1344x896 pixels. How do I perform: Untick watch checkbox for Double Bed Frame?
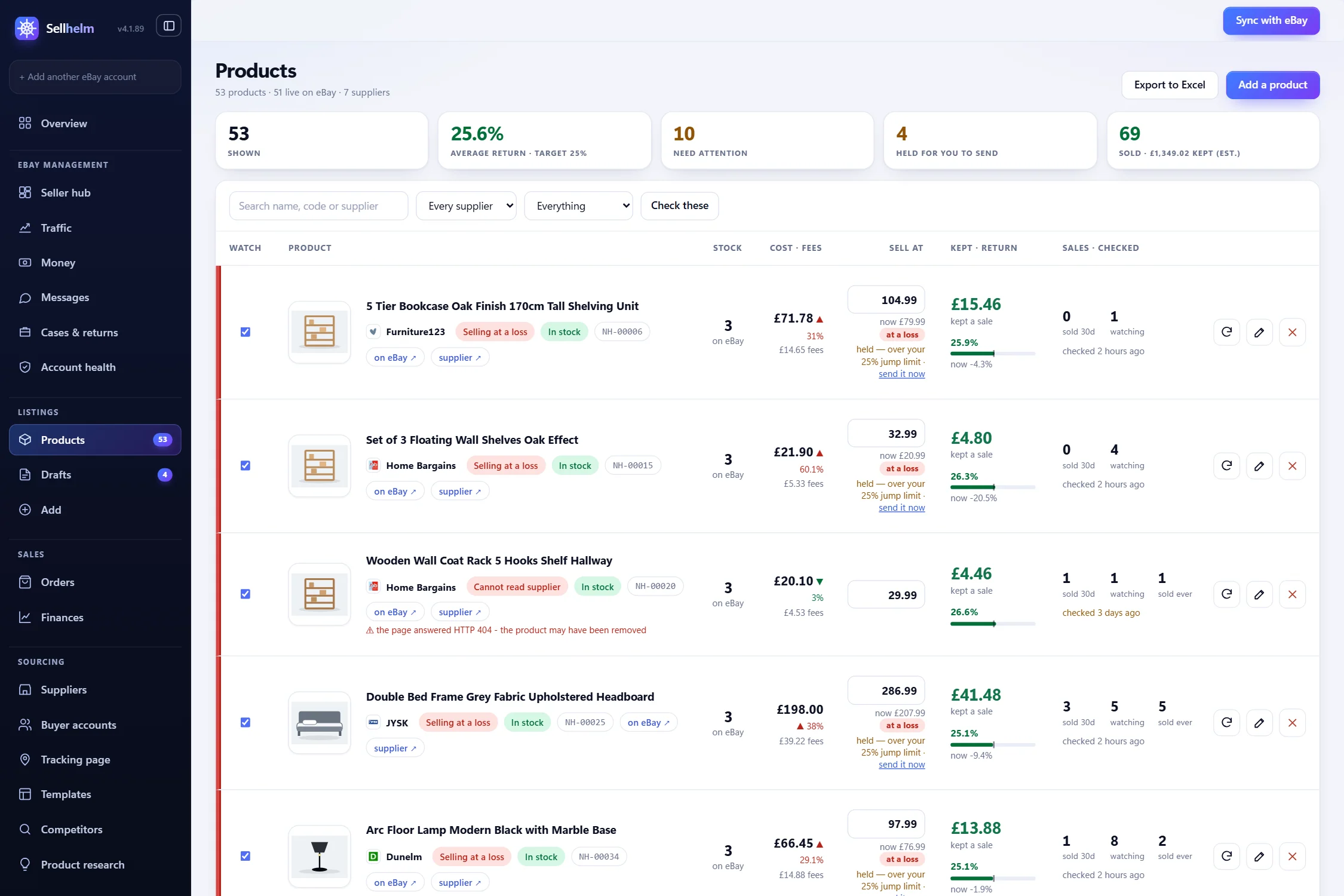coord(246,723)
